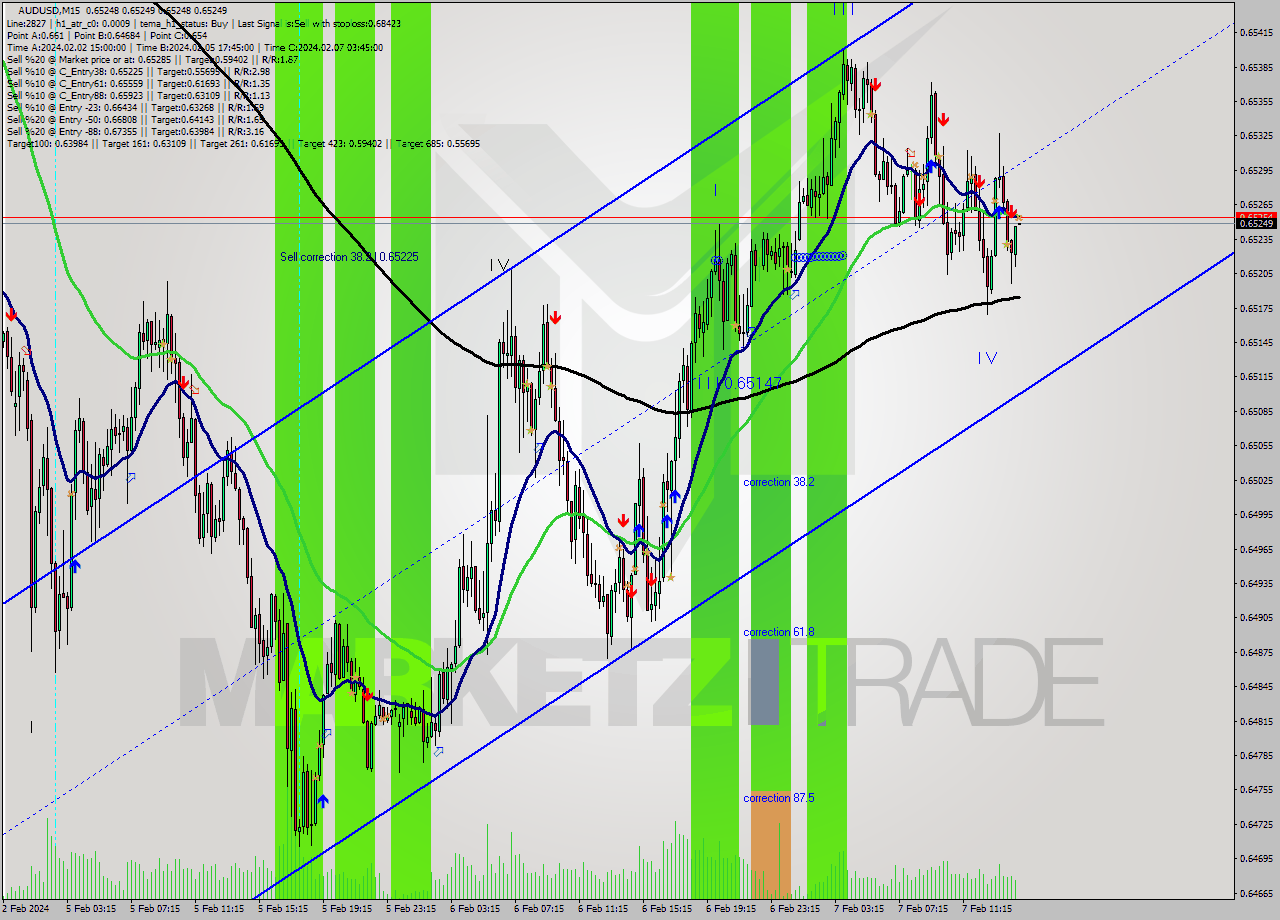
Task: Click the 0.64965 price axis label
Action: click(x=1256, y=549)
